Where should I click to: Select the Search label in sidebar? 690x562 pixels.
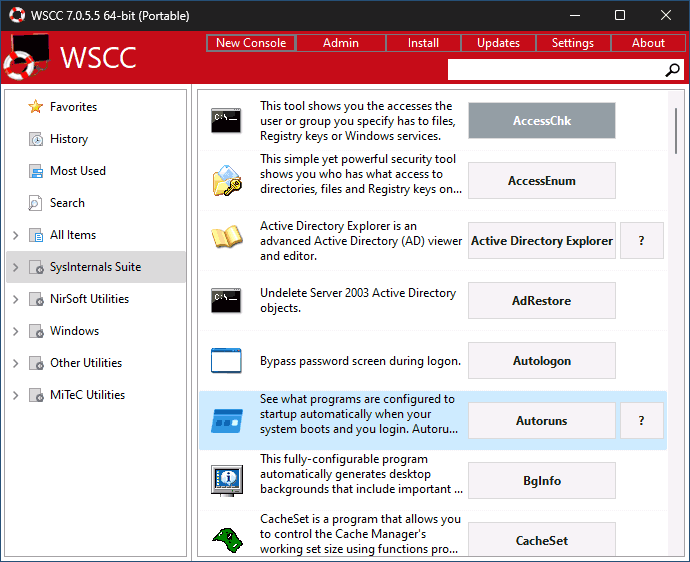(67, 203)
